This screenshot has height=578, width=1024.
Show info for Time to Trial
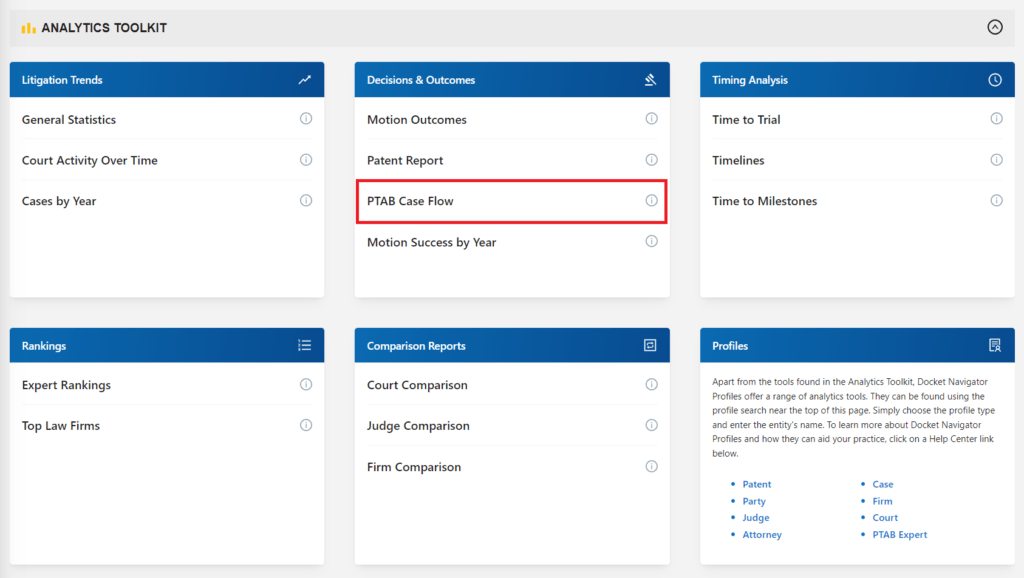996,119
